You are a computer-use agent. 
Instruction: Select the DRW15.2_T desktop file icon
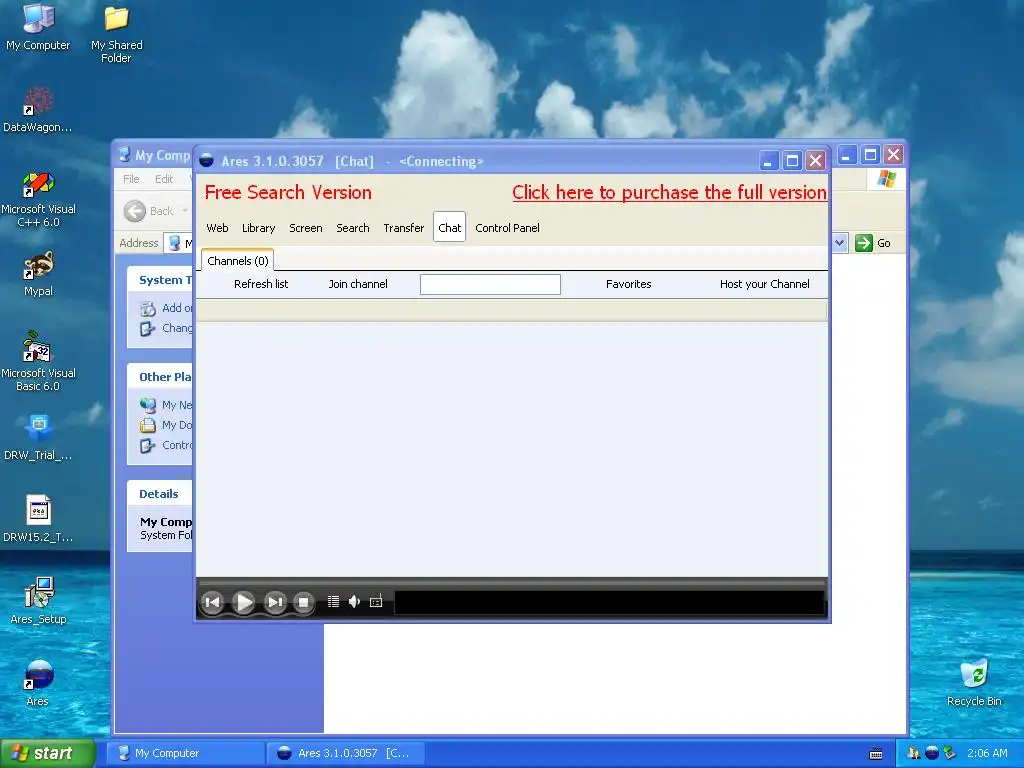[x=38, y=519]
